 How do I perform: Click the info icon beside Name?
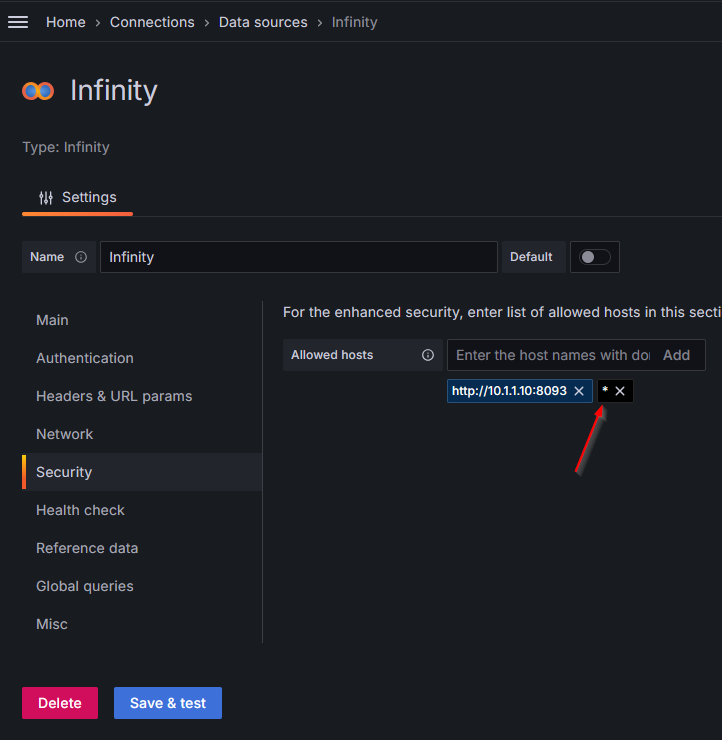(x=81, y=257)
